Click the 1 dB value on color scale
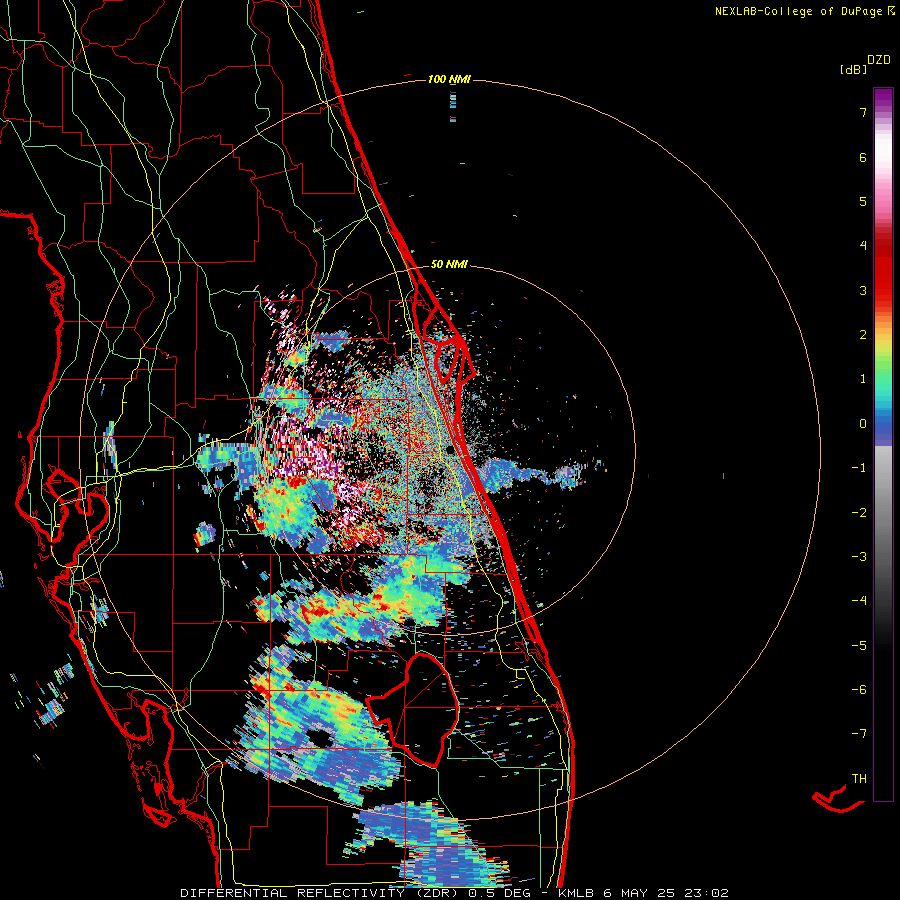Viewport: 900px width, 900px height. 863,379
